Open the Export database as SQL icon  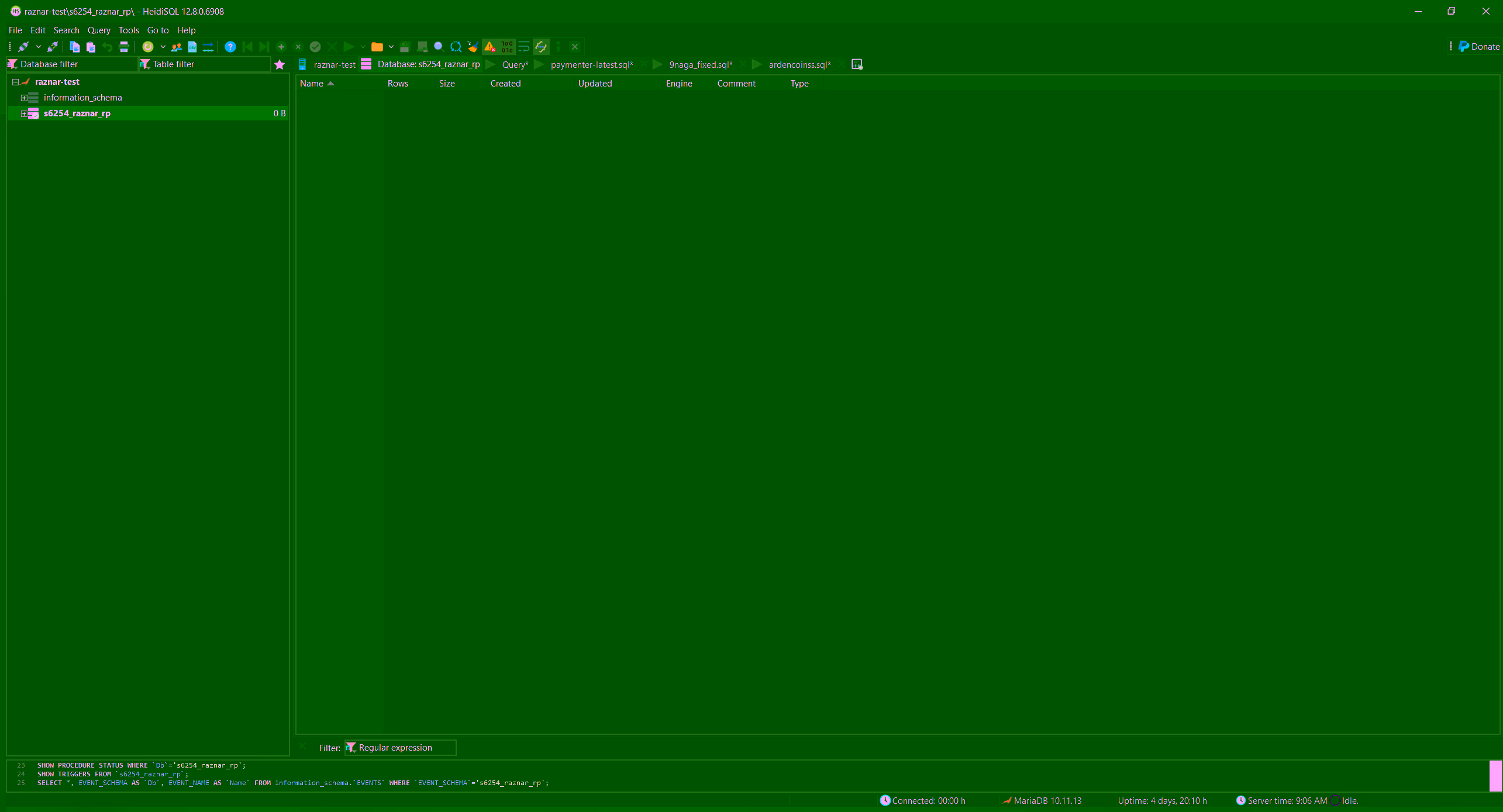pyautogui.click(x=208, y=47)
